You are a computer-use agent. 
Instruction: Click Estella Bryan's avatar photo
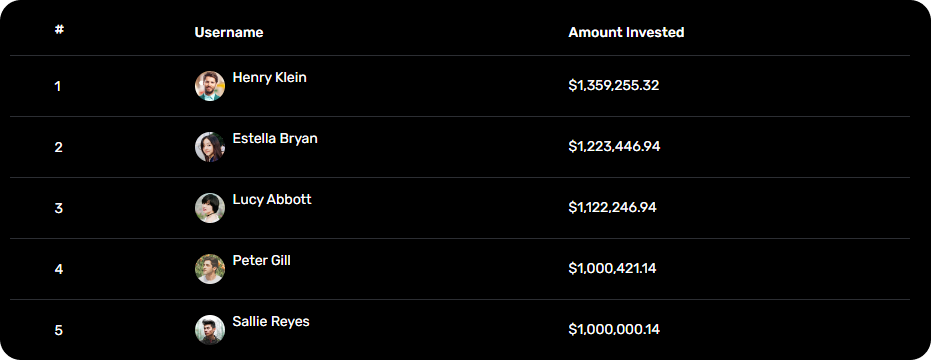210,147
